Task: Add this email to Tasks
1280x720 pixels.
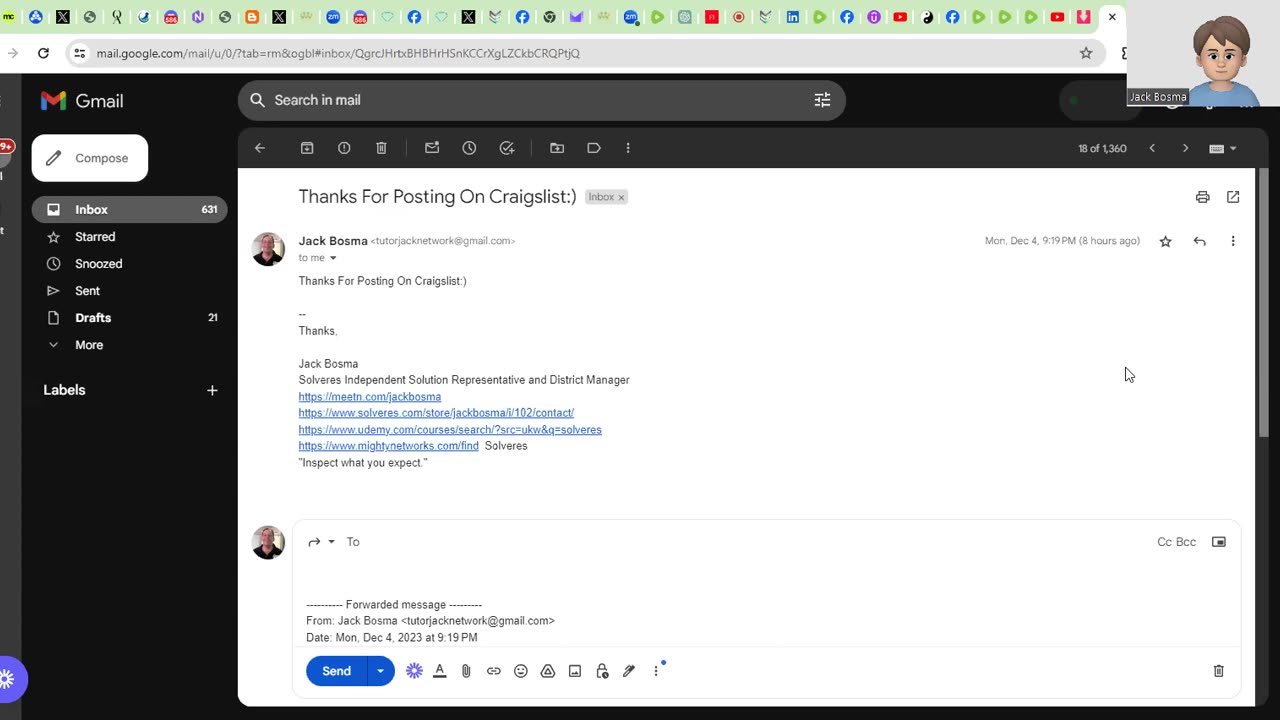Action: pos(507,148)
